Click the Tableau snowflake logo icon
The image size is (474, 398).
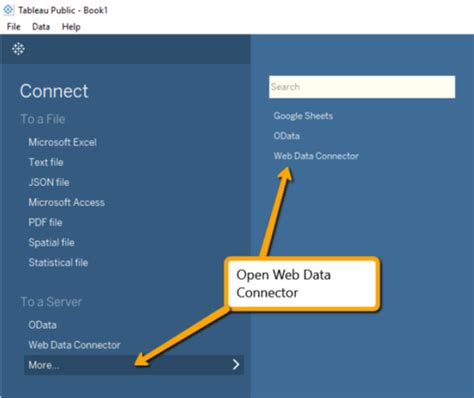pyautogui.click(x=18, y=49)
